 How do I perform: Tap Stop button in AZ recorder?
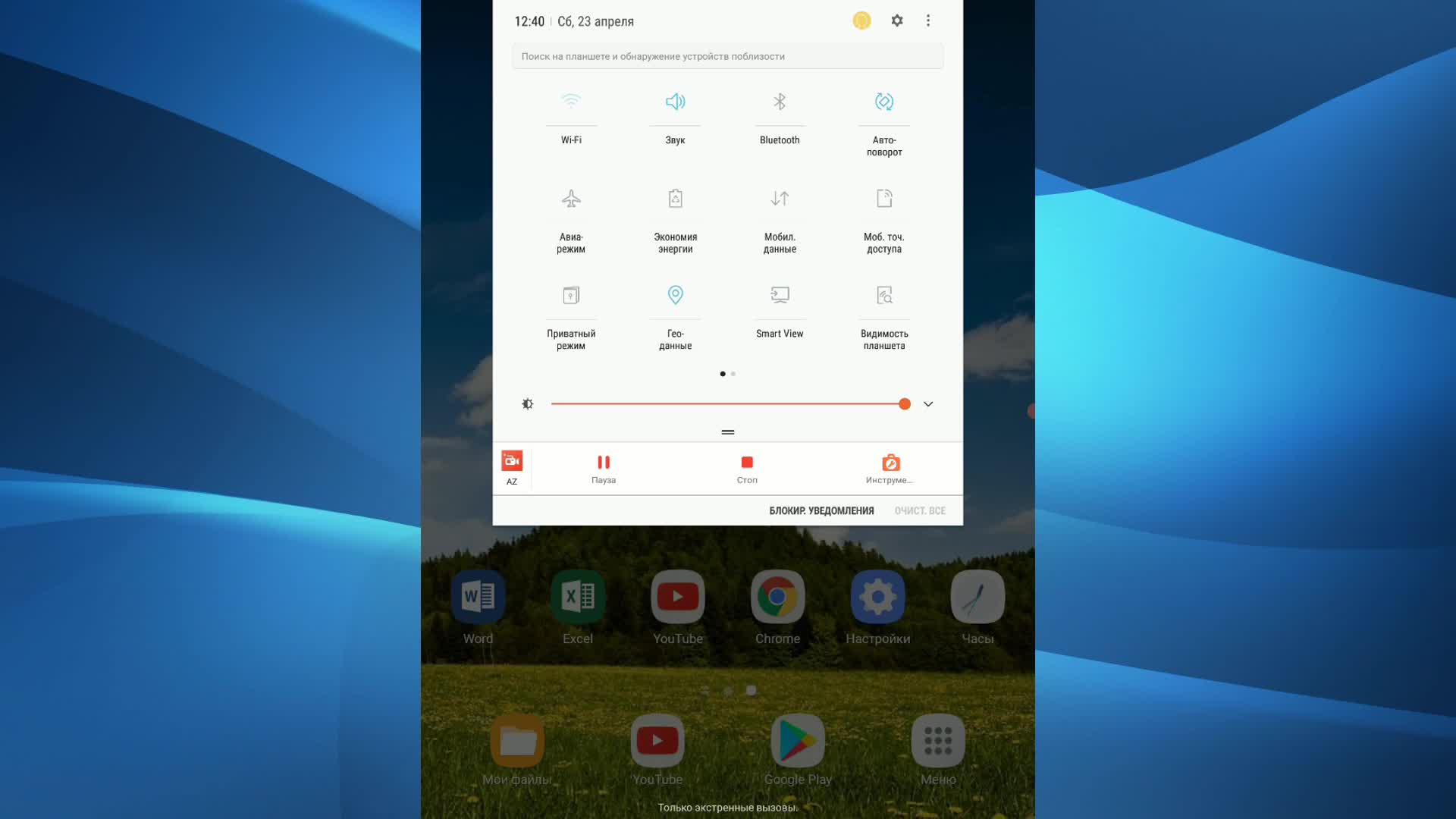(x=746, y=467)
